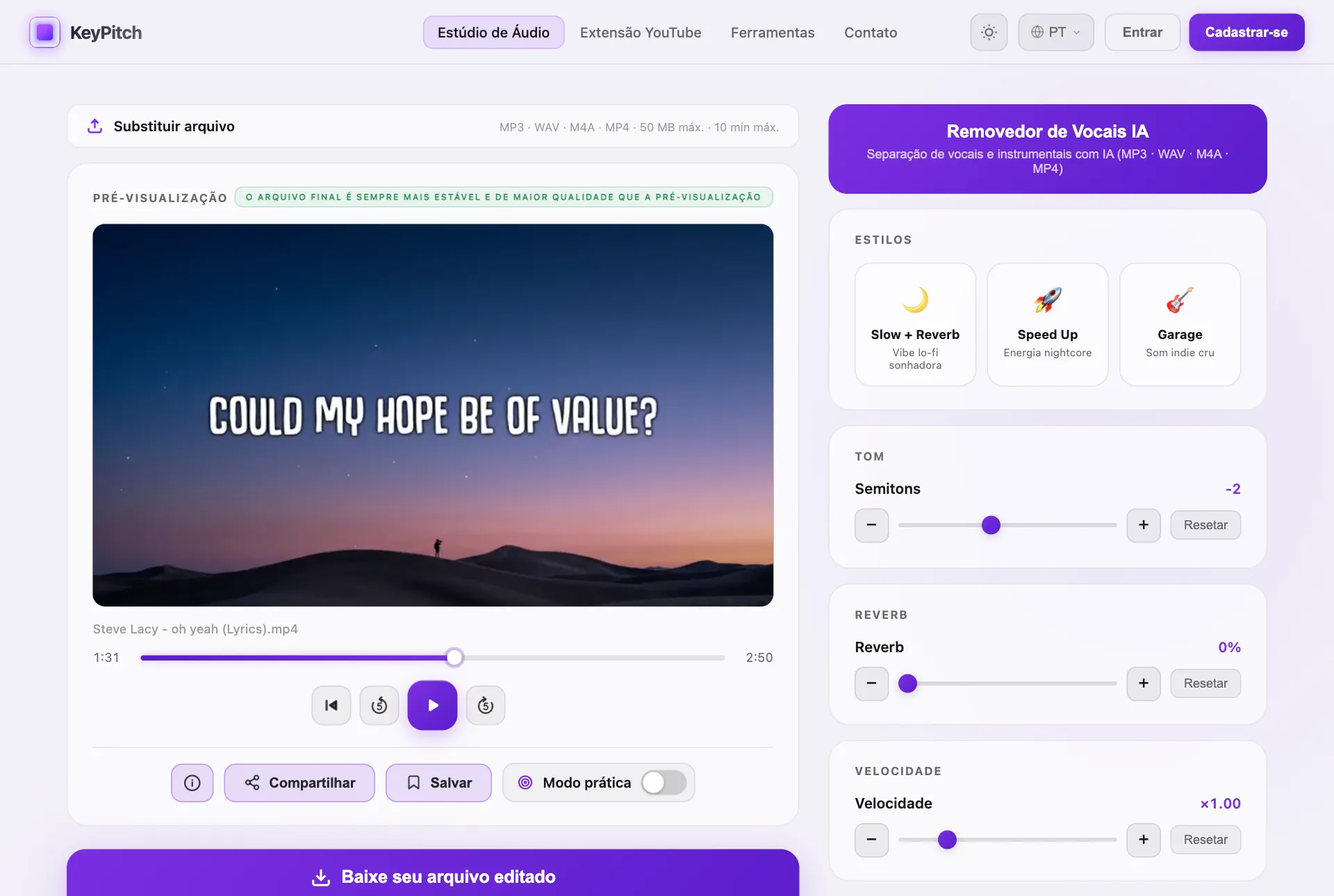1334x896 pixels.
Task: Play the audio preview
Action: click(432, 705)
